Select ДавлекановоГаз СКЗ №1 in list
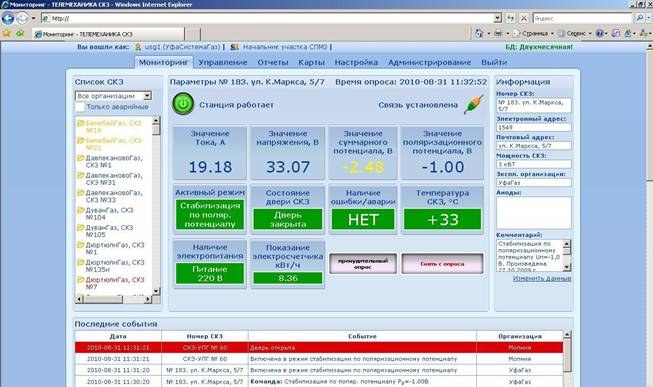The height and width of the screenshot is (387, 653). [114, 162]
